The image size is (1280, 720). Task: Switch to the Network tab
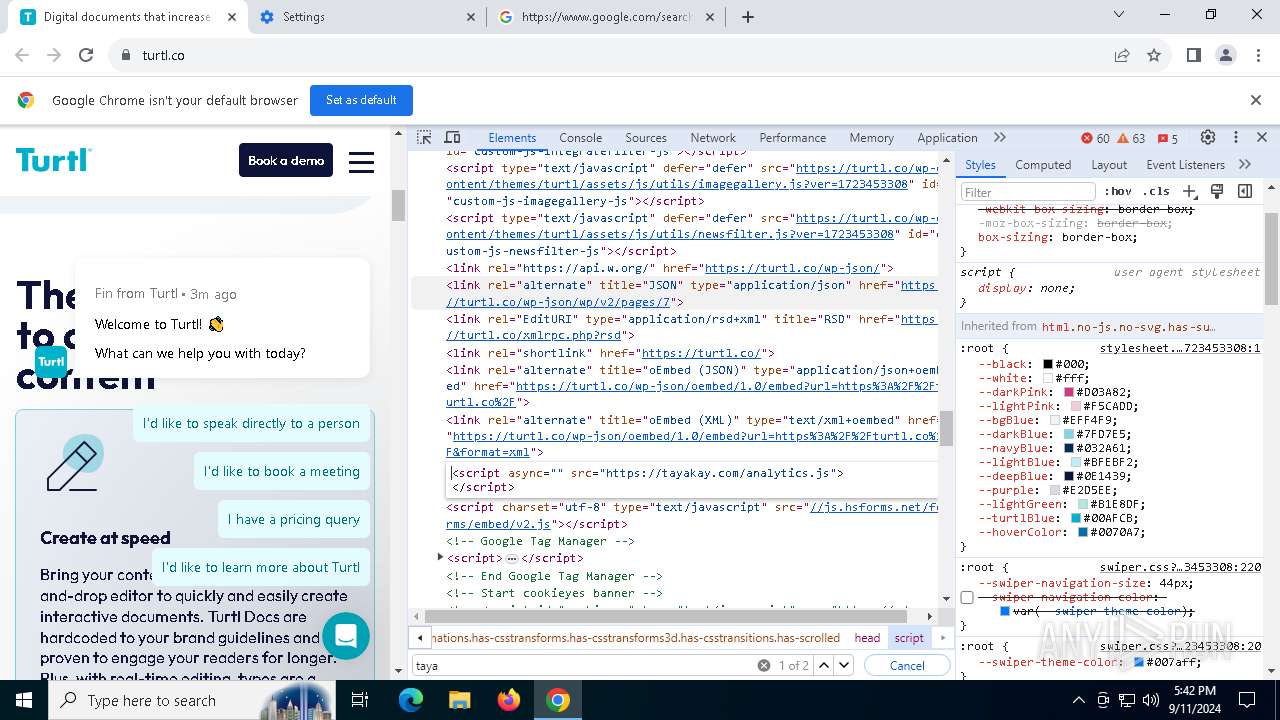pos(713,138)
